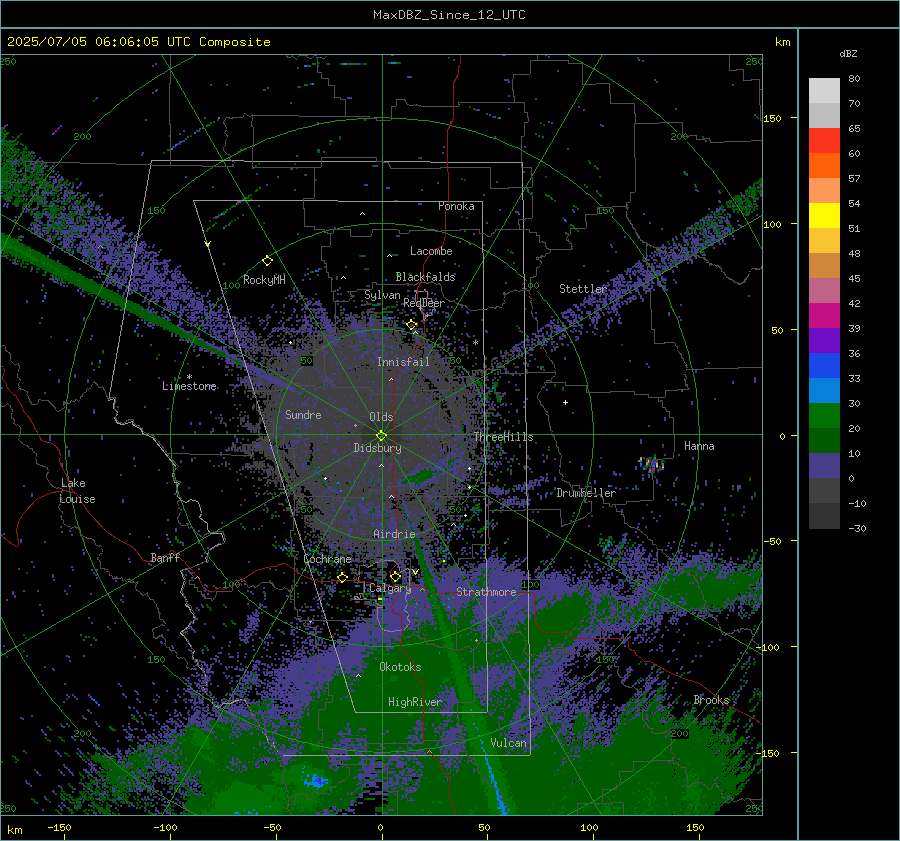Click the Ponoka city label

pos(456,206)
